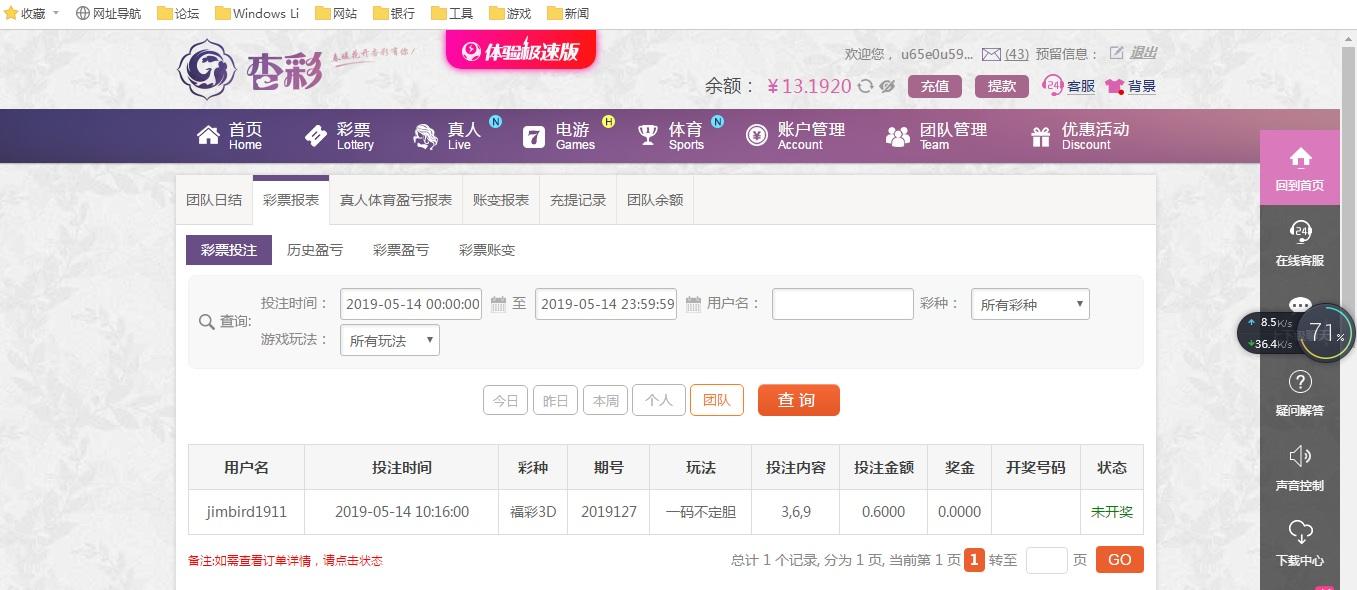Open the 论坛 bookmark folder
The image size is (1357, 590).
point(178,13)
